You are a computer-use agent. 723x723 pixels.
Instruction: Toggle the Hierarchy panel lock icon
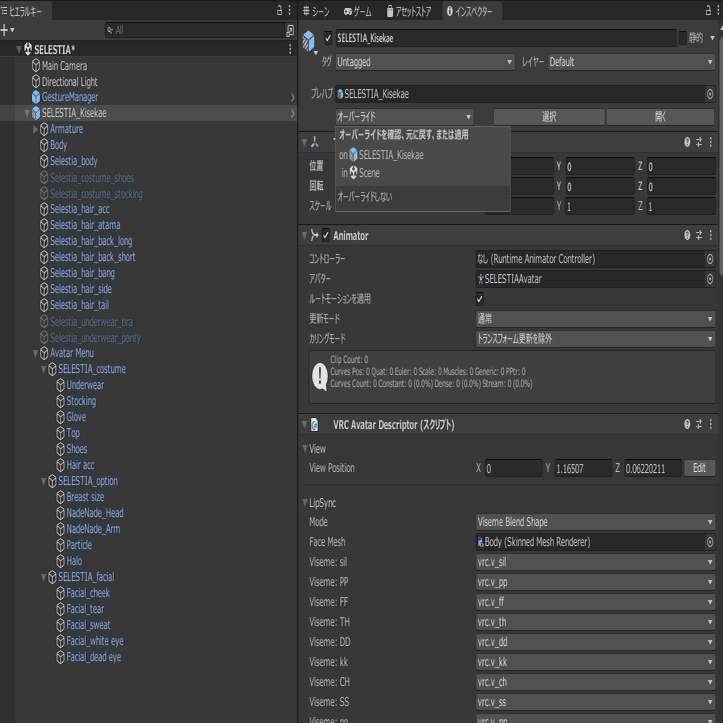coord(279,10)
